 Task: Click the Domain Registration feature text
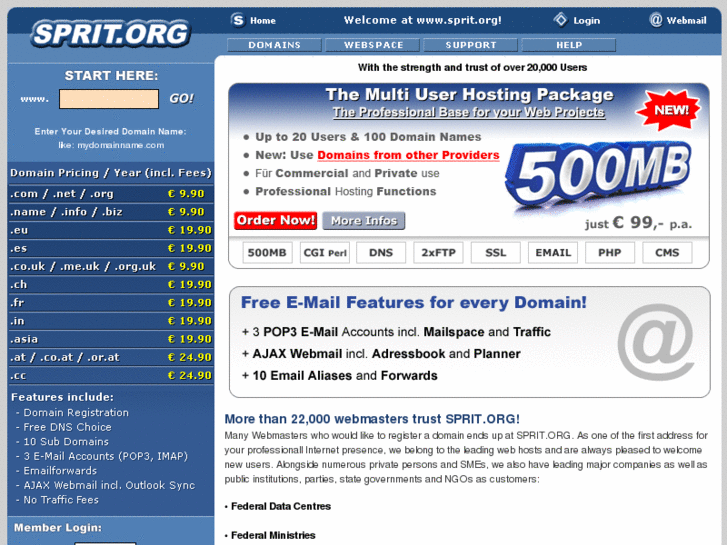tap(76, 412)
